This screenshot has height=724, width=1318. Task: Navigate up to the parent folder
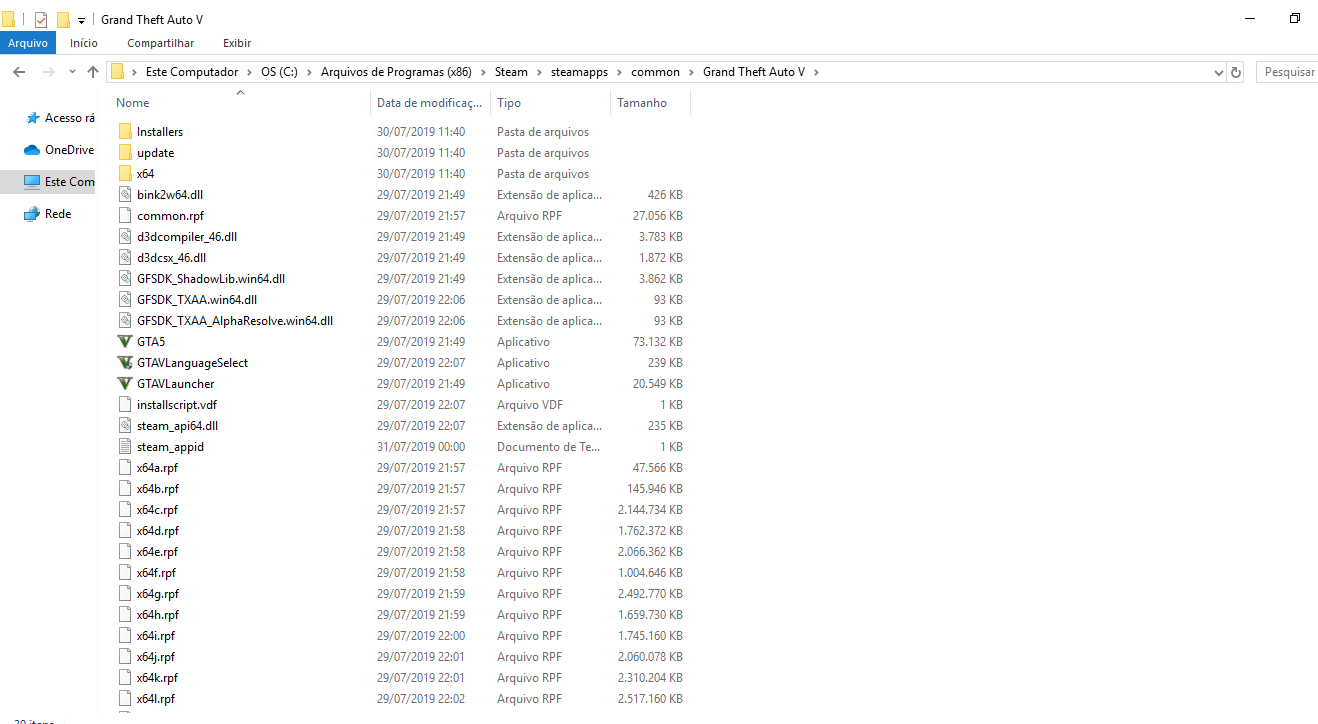[92, 71]
